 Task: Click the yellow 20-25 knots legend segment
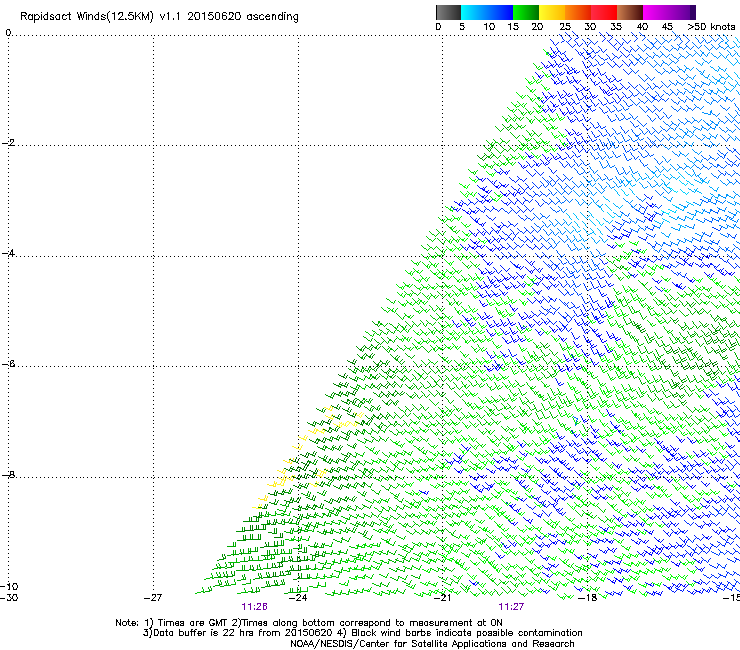click(552, 12)
